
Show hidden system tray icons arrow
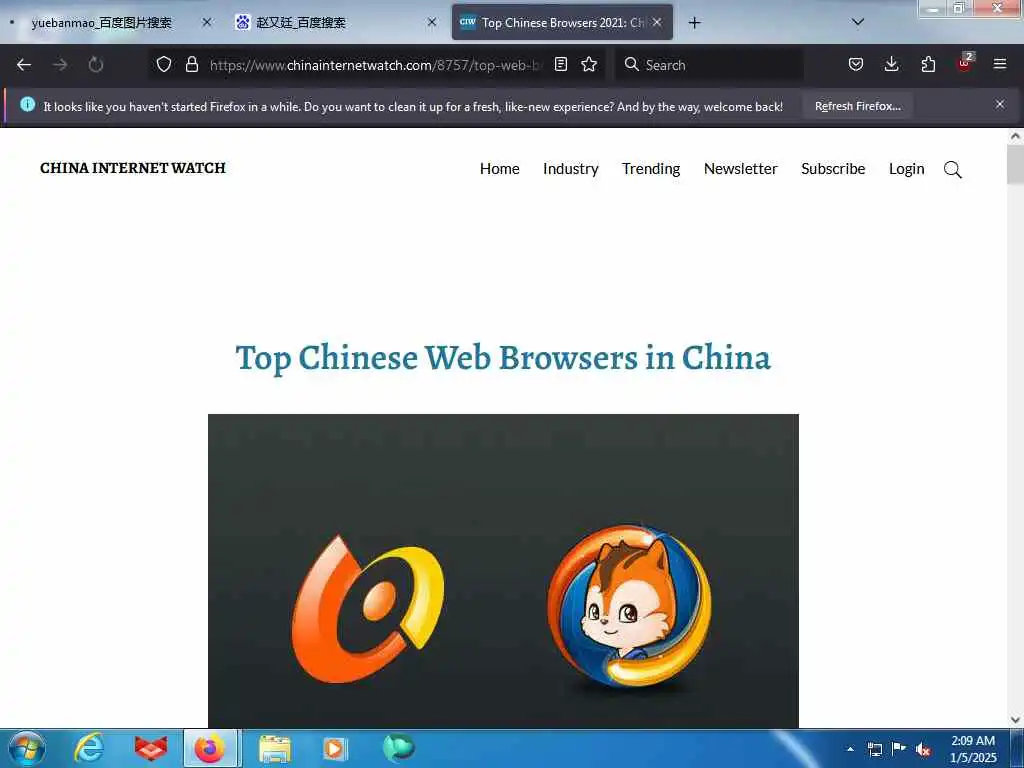pyautogui.click(x=850, y=749)
